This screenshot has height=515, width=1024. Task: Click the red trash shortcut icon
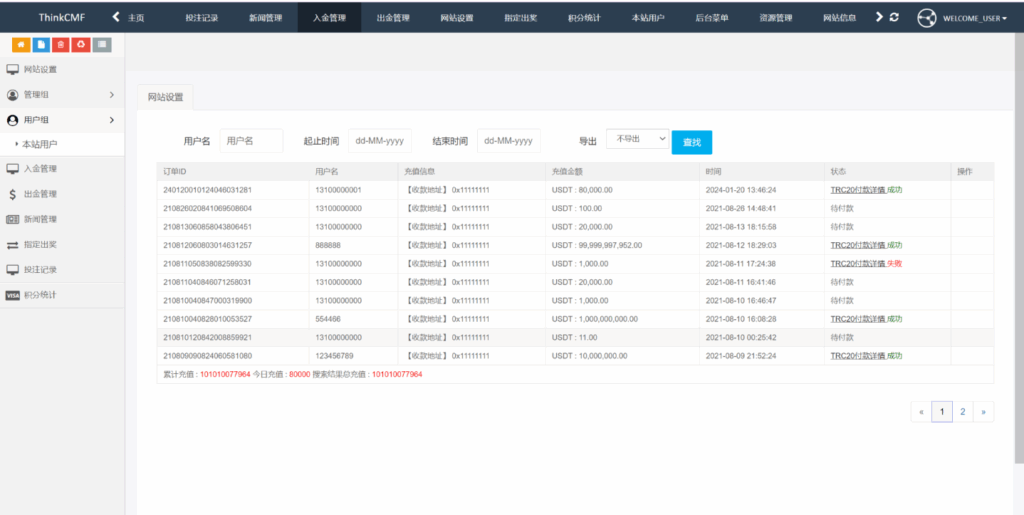pos(61,45)
